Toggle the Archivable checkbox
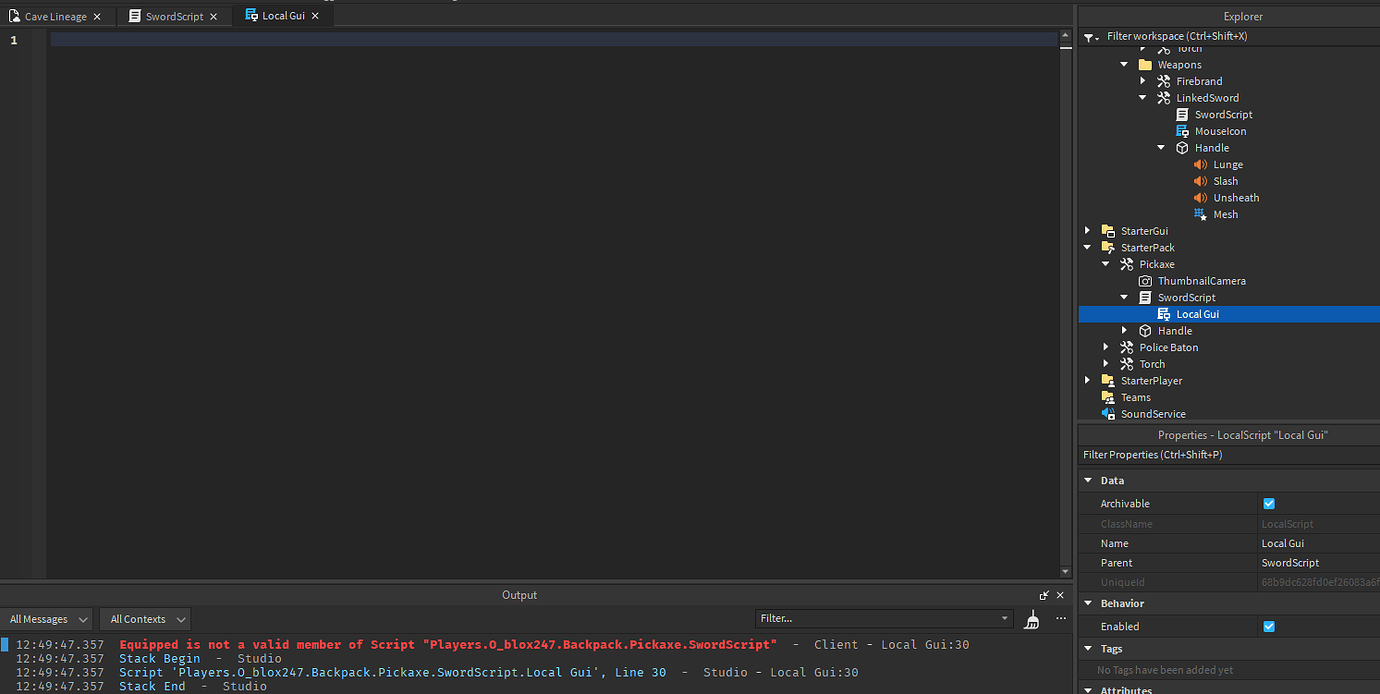The height and width of the screenshot is (694, 1380). coord(1269,504)
